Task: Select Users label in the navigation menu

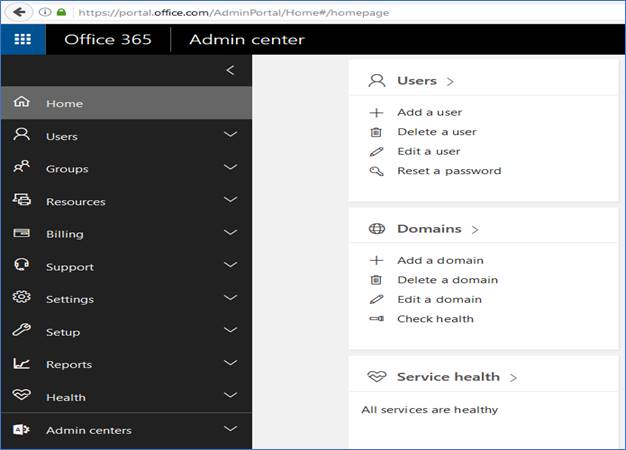Action: coord(62,137)
